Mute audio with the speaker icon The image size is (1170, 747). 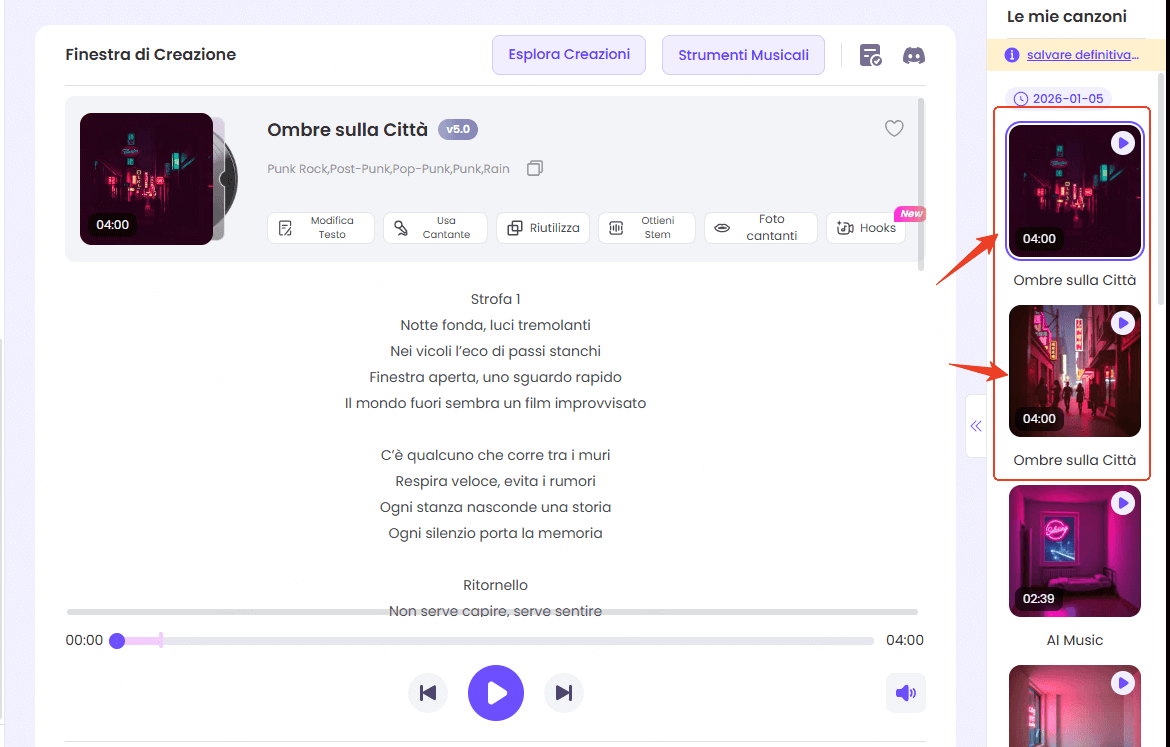905,693
